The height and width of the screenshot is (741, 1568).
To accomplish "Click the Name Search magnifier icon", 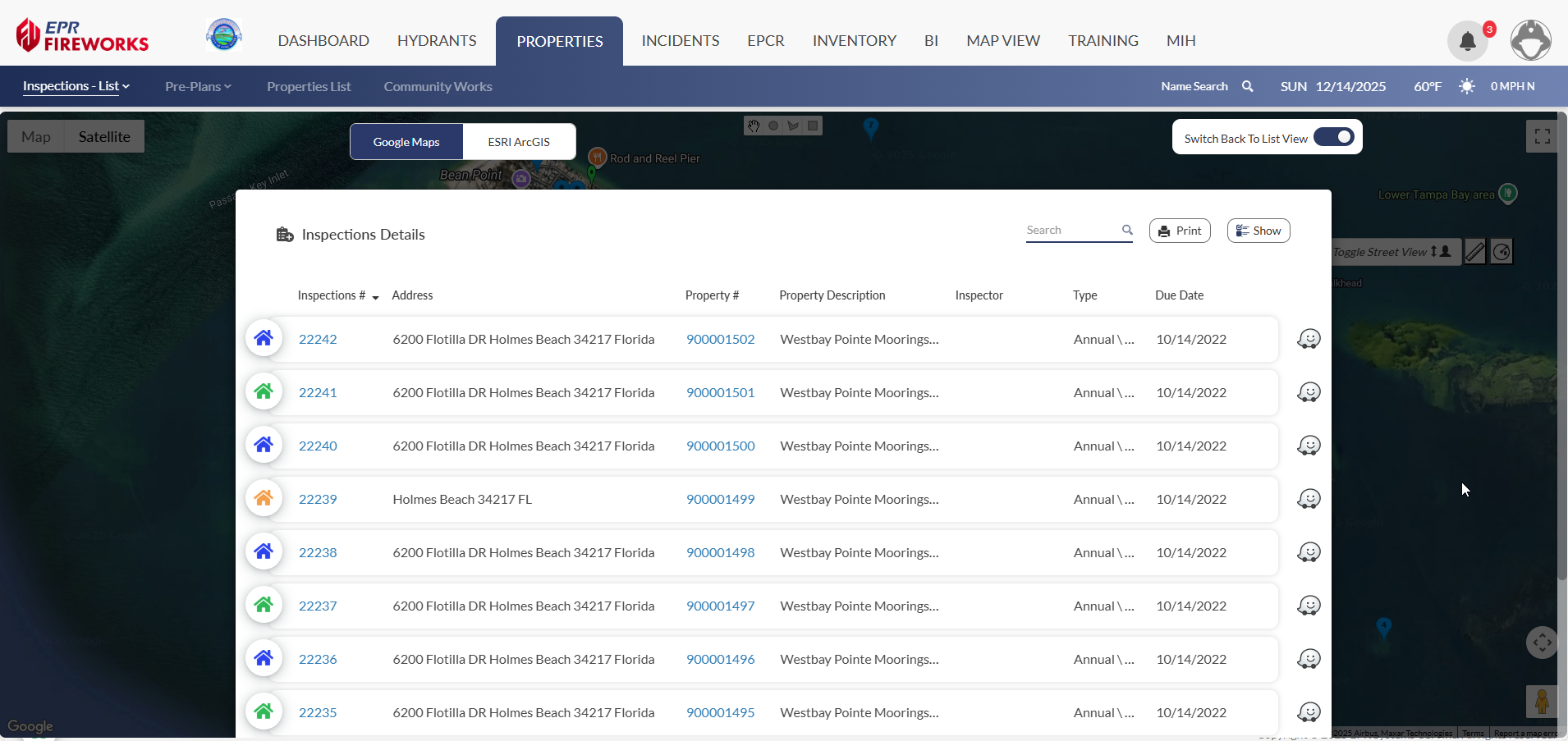I will pyautogui.click(x=1247, y=86).
